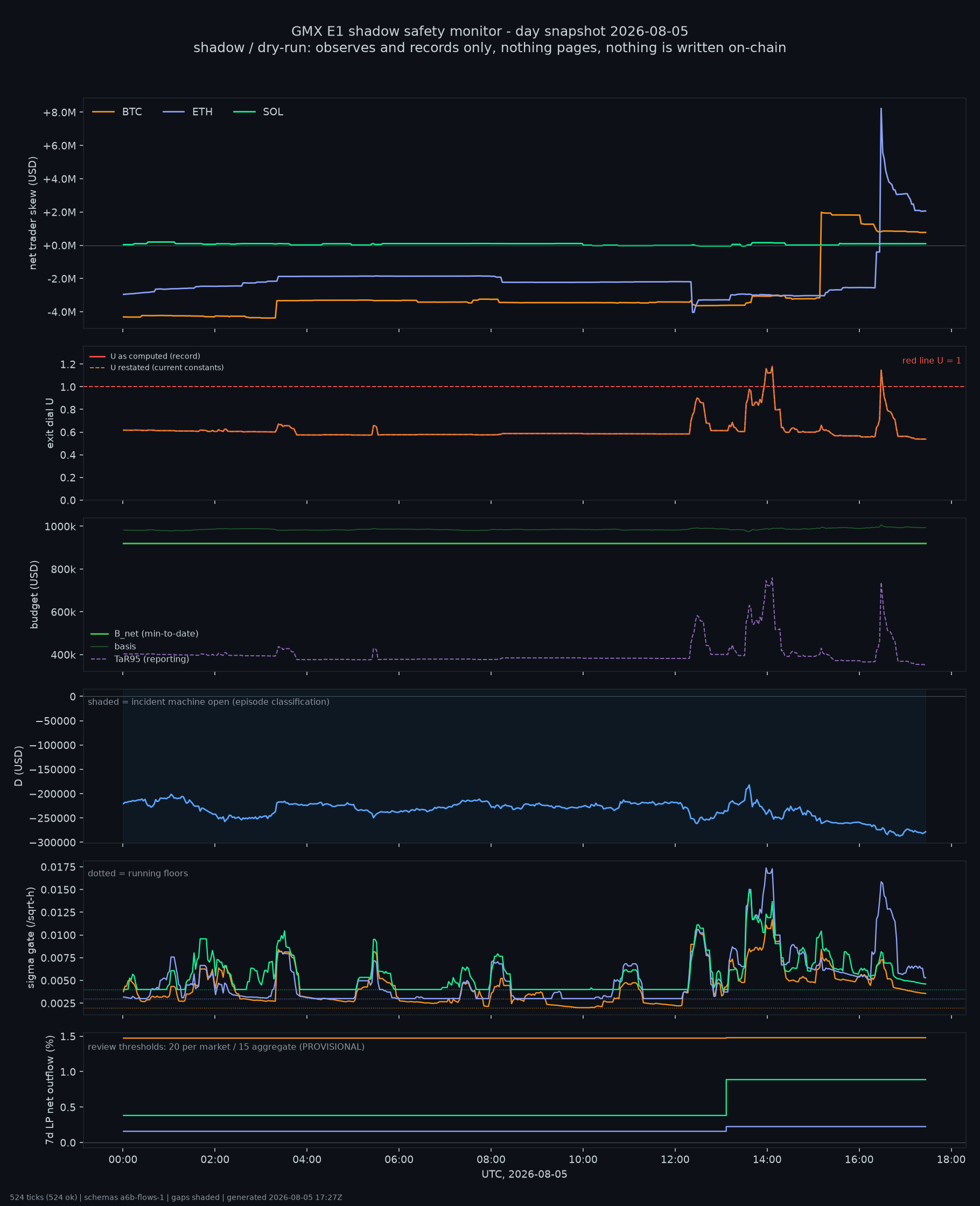
Task: Click the '1.5' tick on outflow axis
Action: pyautogui.click(x=68, y=1037)
